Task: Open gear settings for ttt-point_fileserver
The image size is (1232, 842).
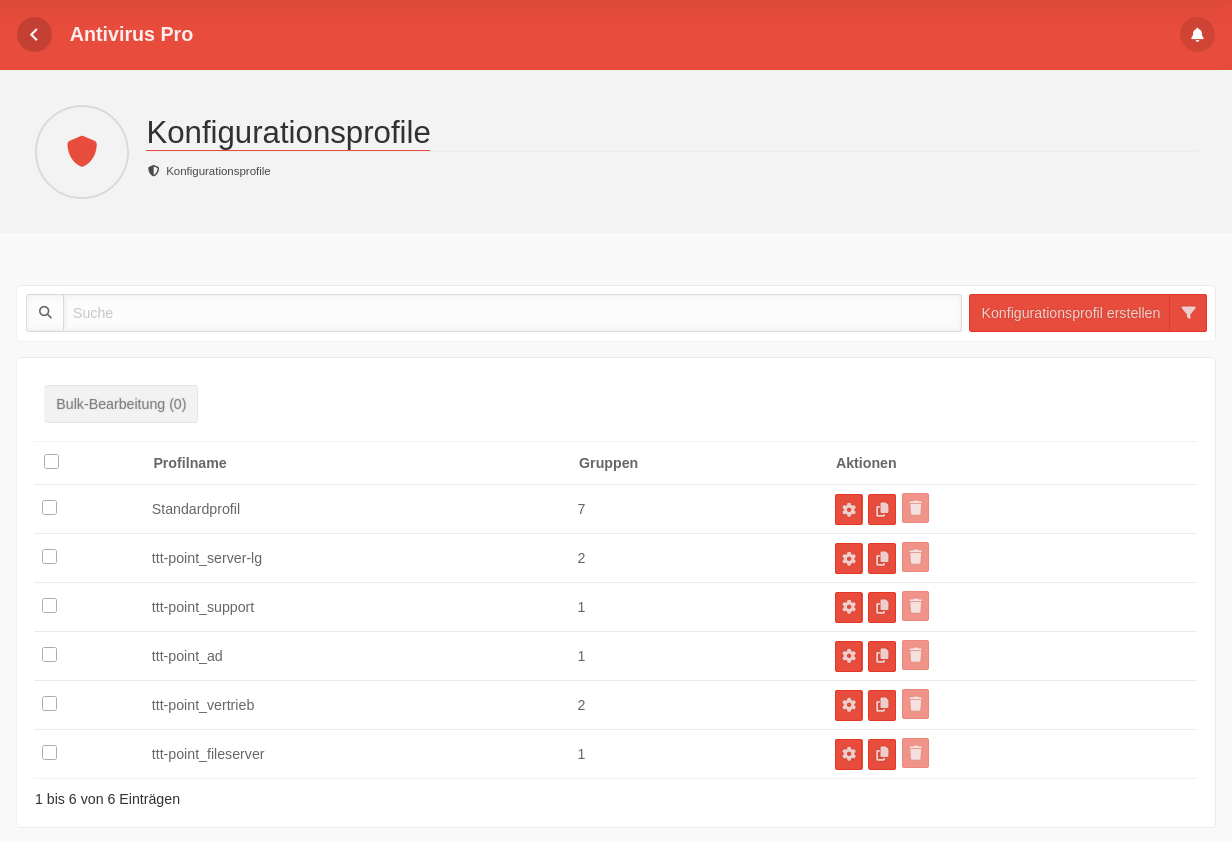Action: pyautogui.click(x=849, y=754)
